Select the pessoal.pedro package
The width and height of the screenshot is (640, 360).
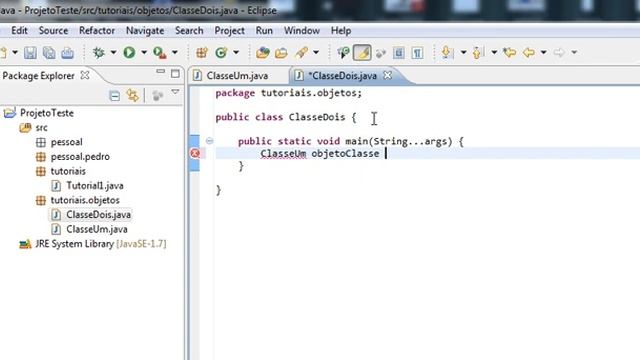(80, 157)
